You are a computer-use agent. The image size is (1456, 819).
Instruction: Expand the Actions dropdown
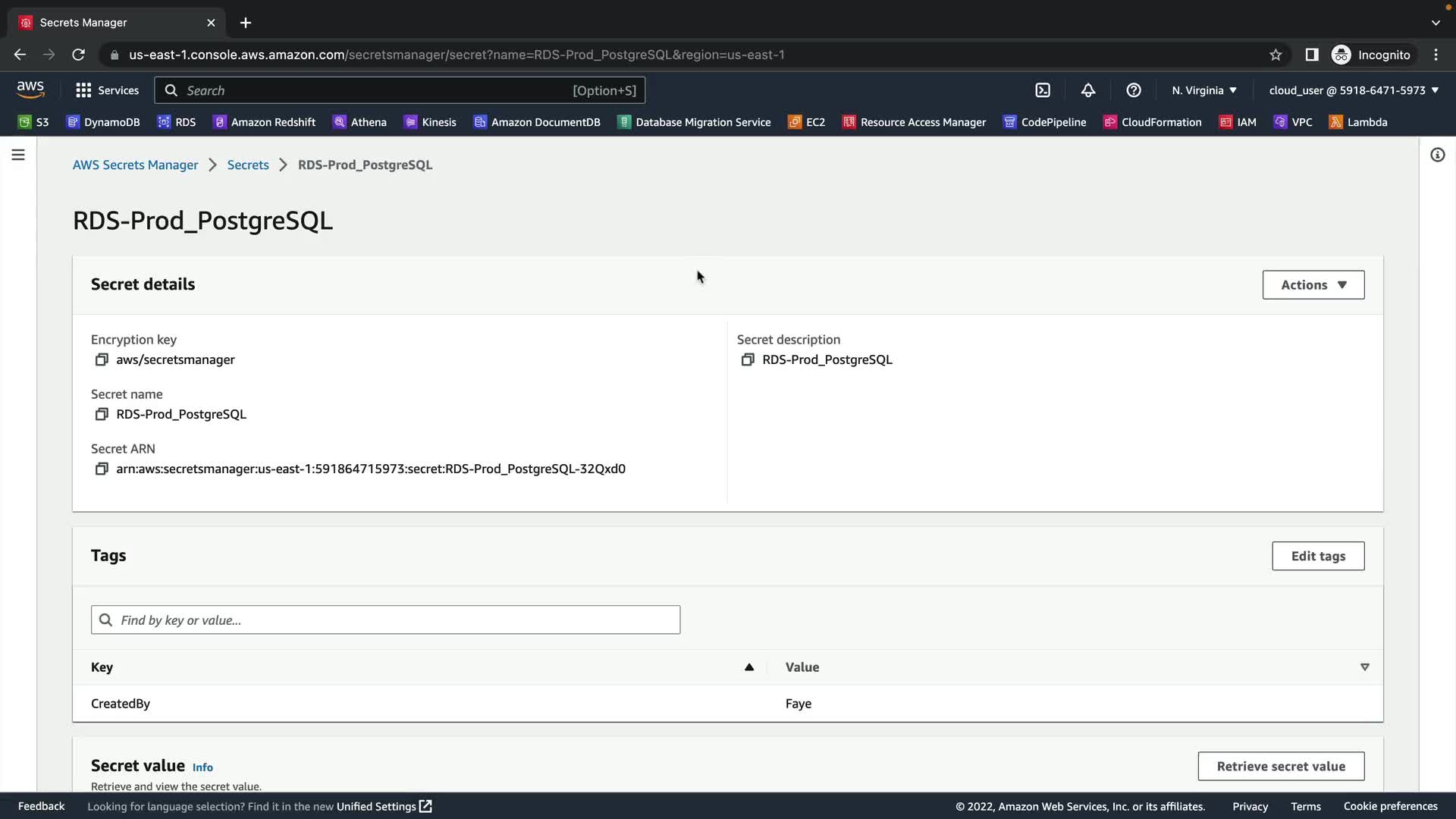[x=1313, y=285]
